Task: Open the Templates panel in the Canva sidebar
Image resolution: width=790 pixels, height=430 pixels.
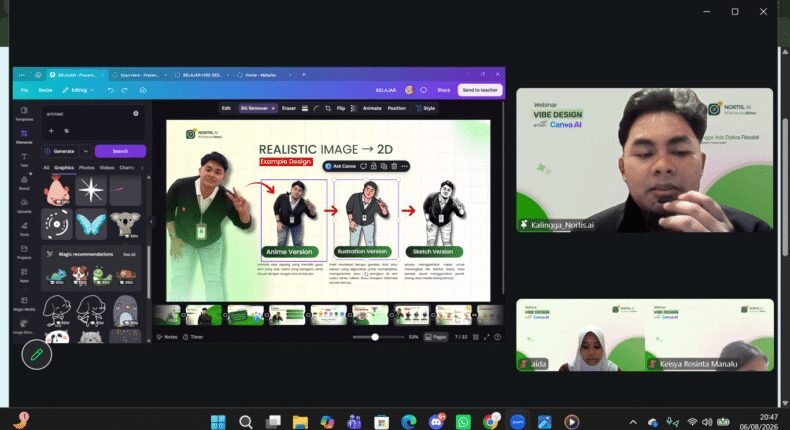Action: click(x=24, y=113)
